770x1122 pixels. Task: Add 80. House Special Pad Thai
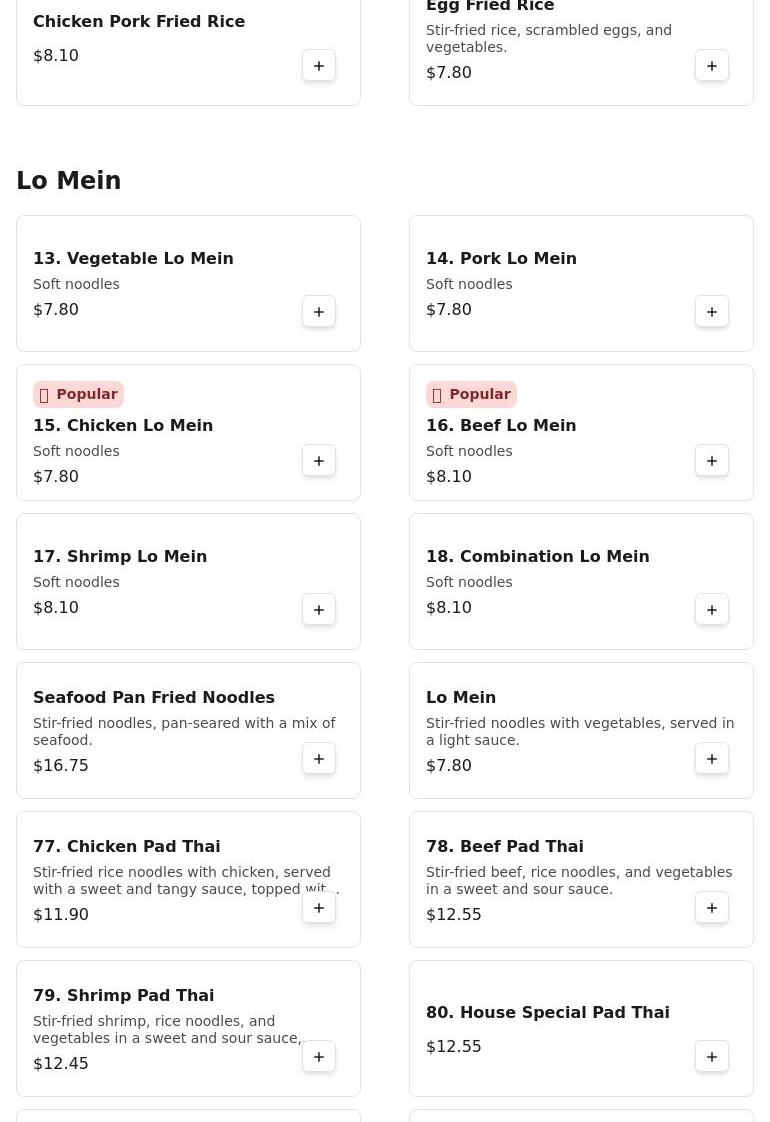coord(712,1057)
